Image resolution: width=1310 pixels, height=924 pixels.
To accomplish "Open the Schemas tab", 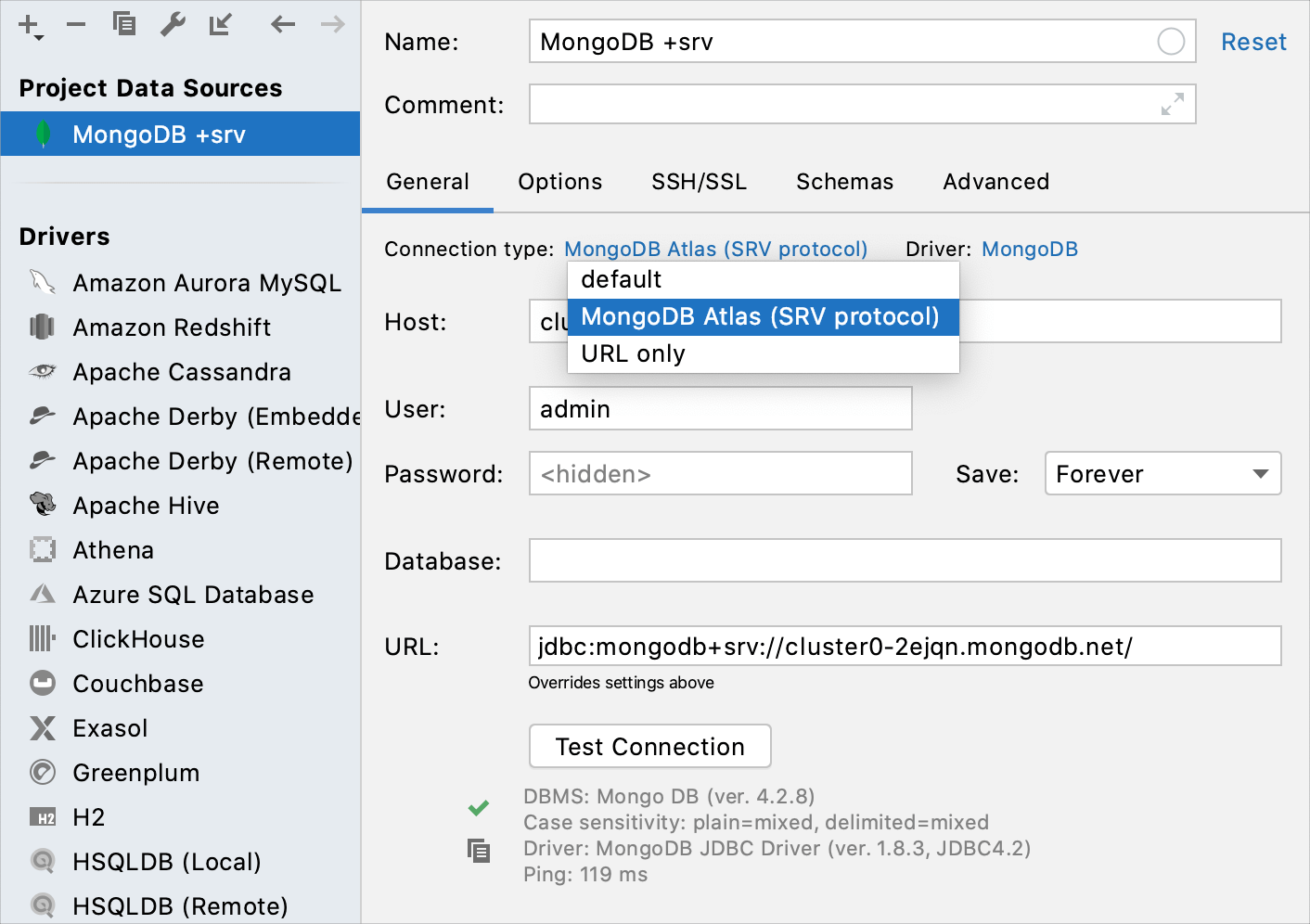I will (845, 182).
